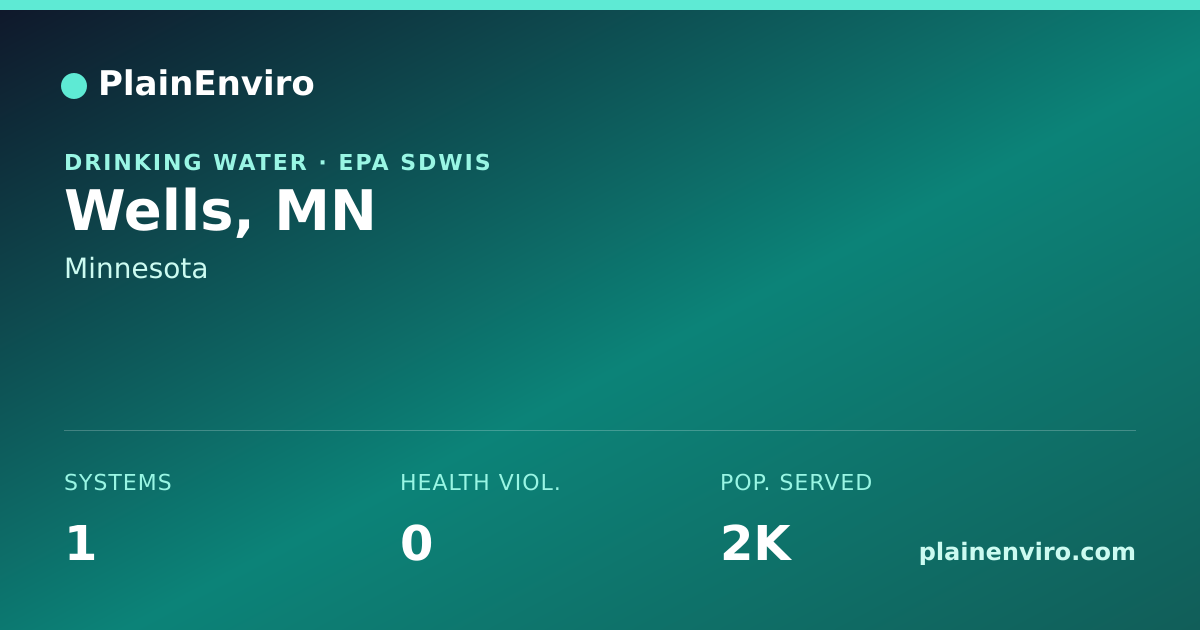This screenshot has width=1200, height=630.
Task: Click the EPA SDWIS label
Action: (x=415, y=162)
